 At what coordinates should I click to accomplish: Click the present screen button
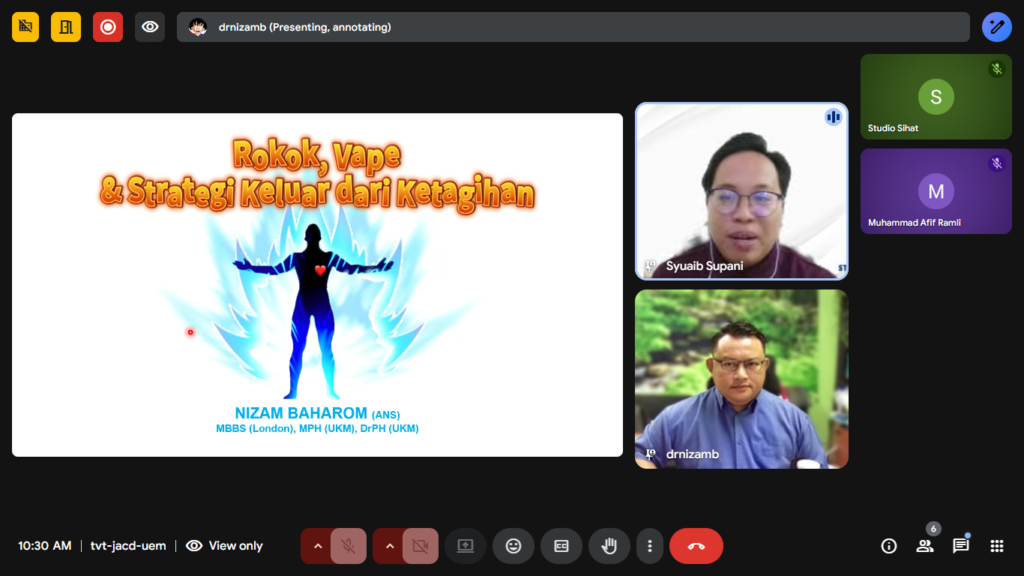(465, 546)
